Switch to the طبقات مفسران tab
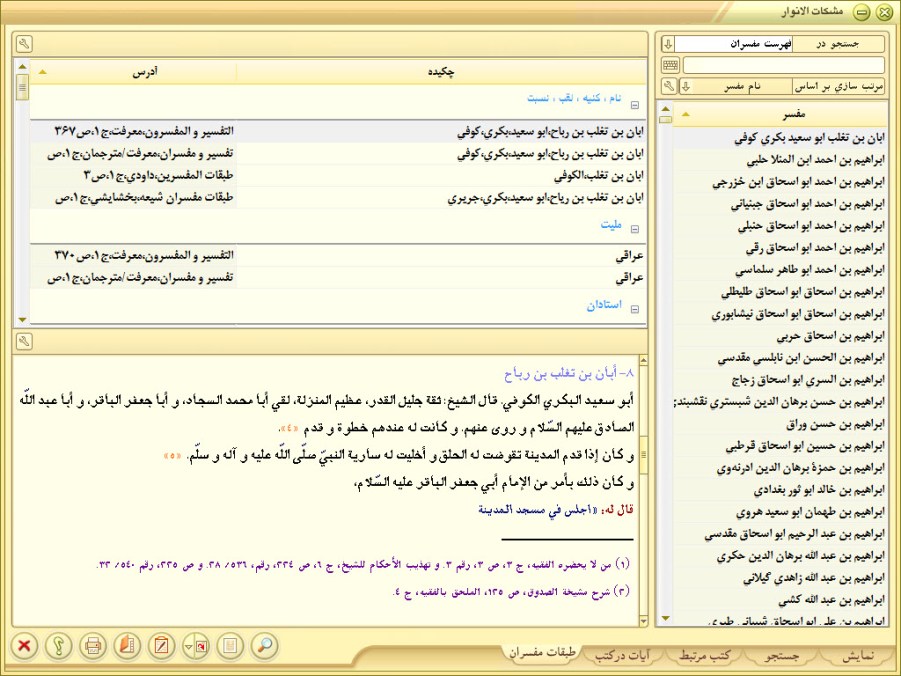Screen dimensions: 901x676 (541, 653)
